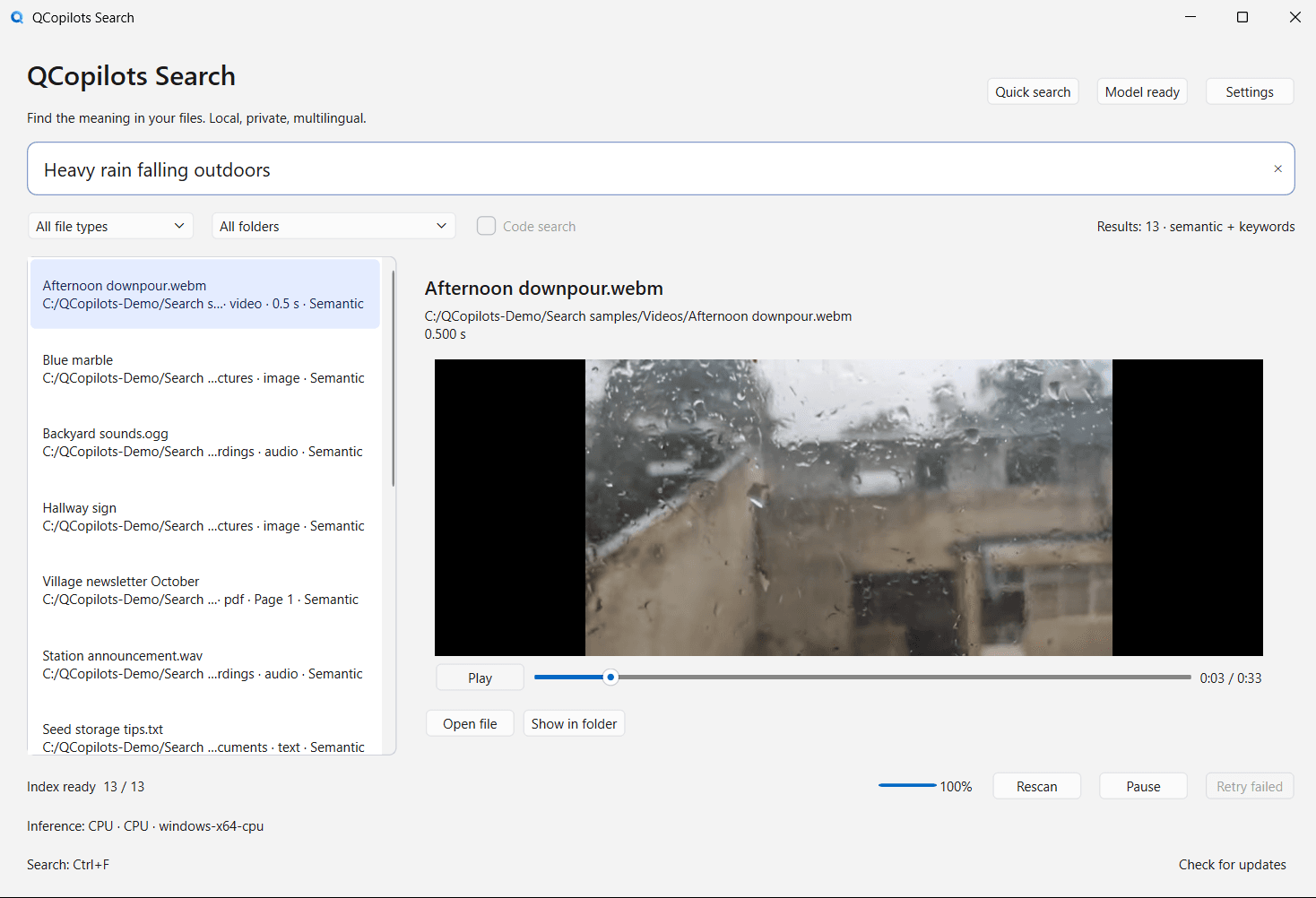Focus the search input field
Image resolution: width=1316 pixels, height=898 pixels.
(x=661, y=168)
